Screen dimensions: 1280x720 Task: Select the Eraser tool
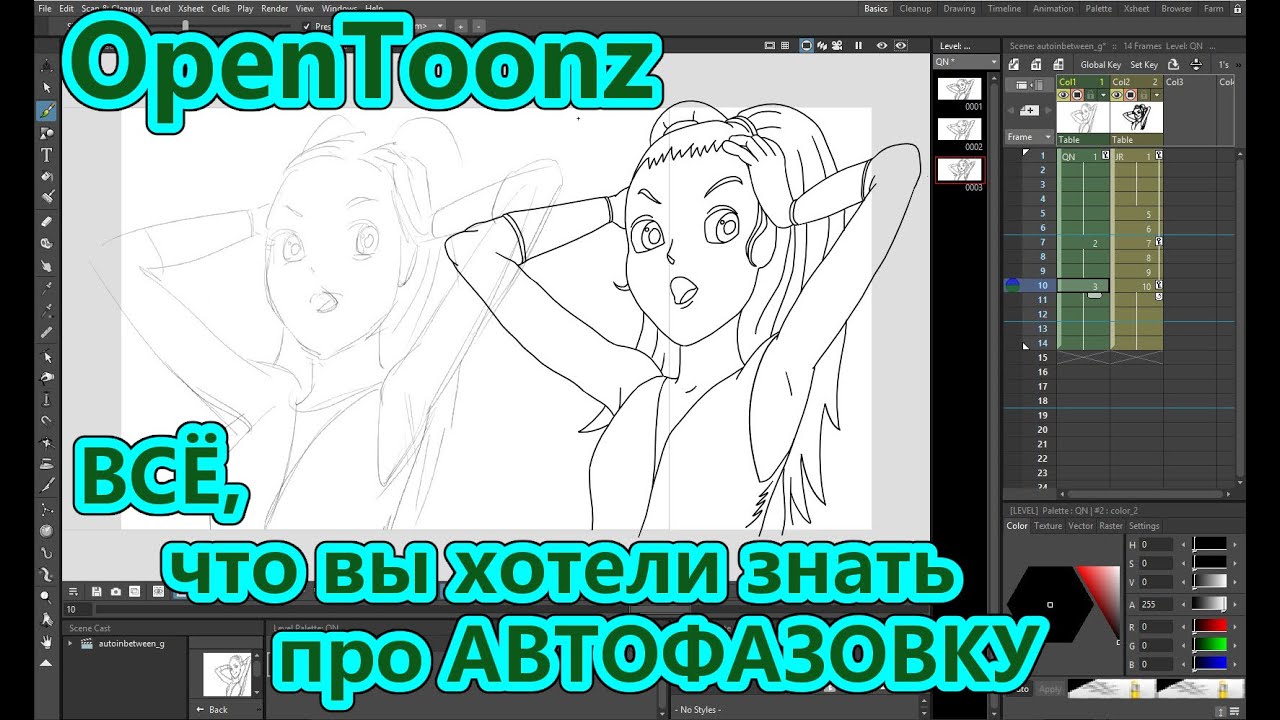click(x=46, y=222)
